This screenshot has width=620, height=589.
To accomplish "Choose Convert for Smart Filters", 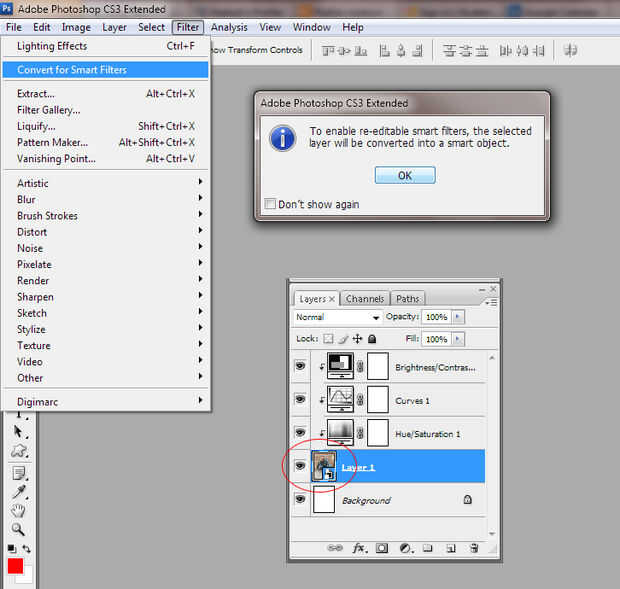I will pos(106,70).
